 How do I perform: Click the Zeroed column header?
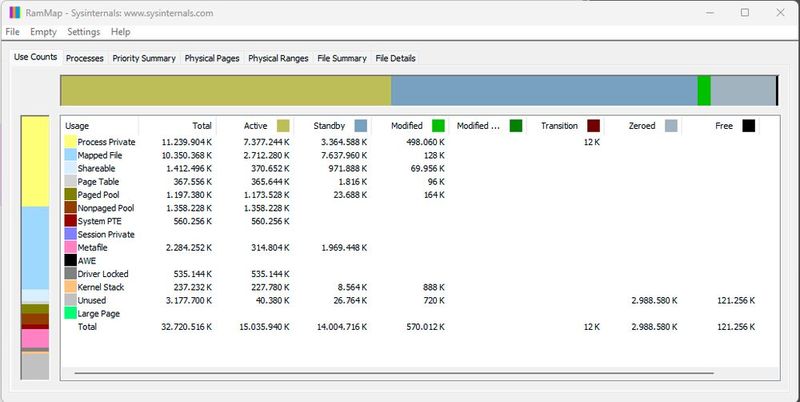tap(643, 125)
